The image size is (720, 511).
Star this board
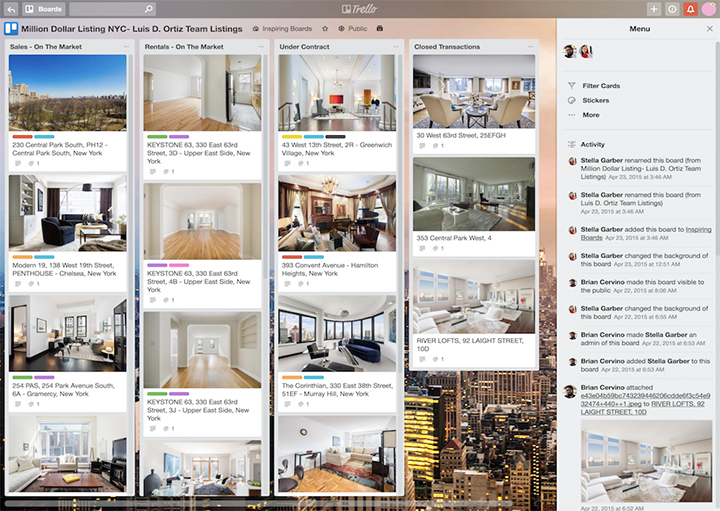(325, 28)
